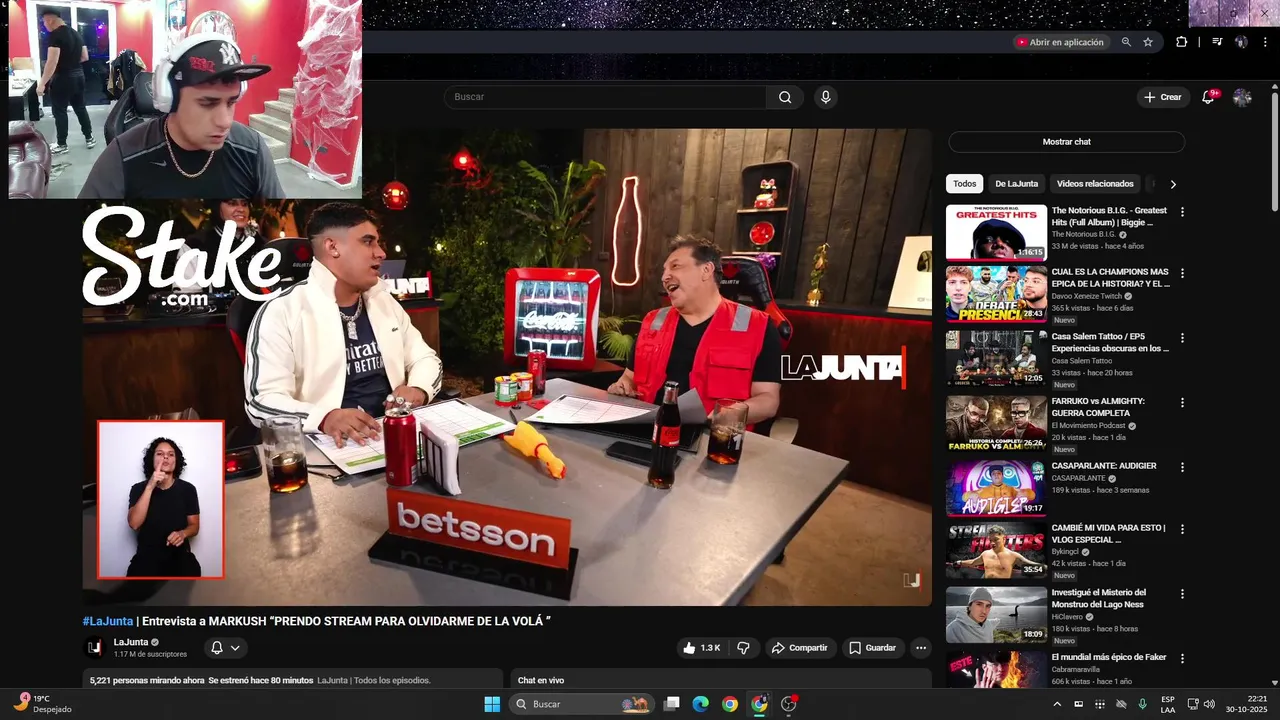Open the Notorious B.I.G. Greatest Hits thumbnail
Viewport: 1280px width, 720px height.
[996, 232]
